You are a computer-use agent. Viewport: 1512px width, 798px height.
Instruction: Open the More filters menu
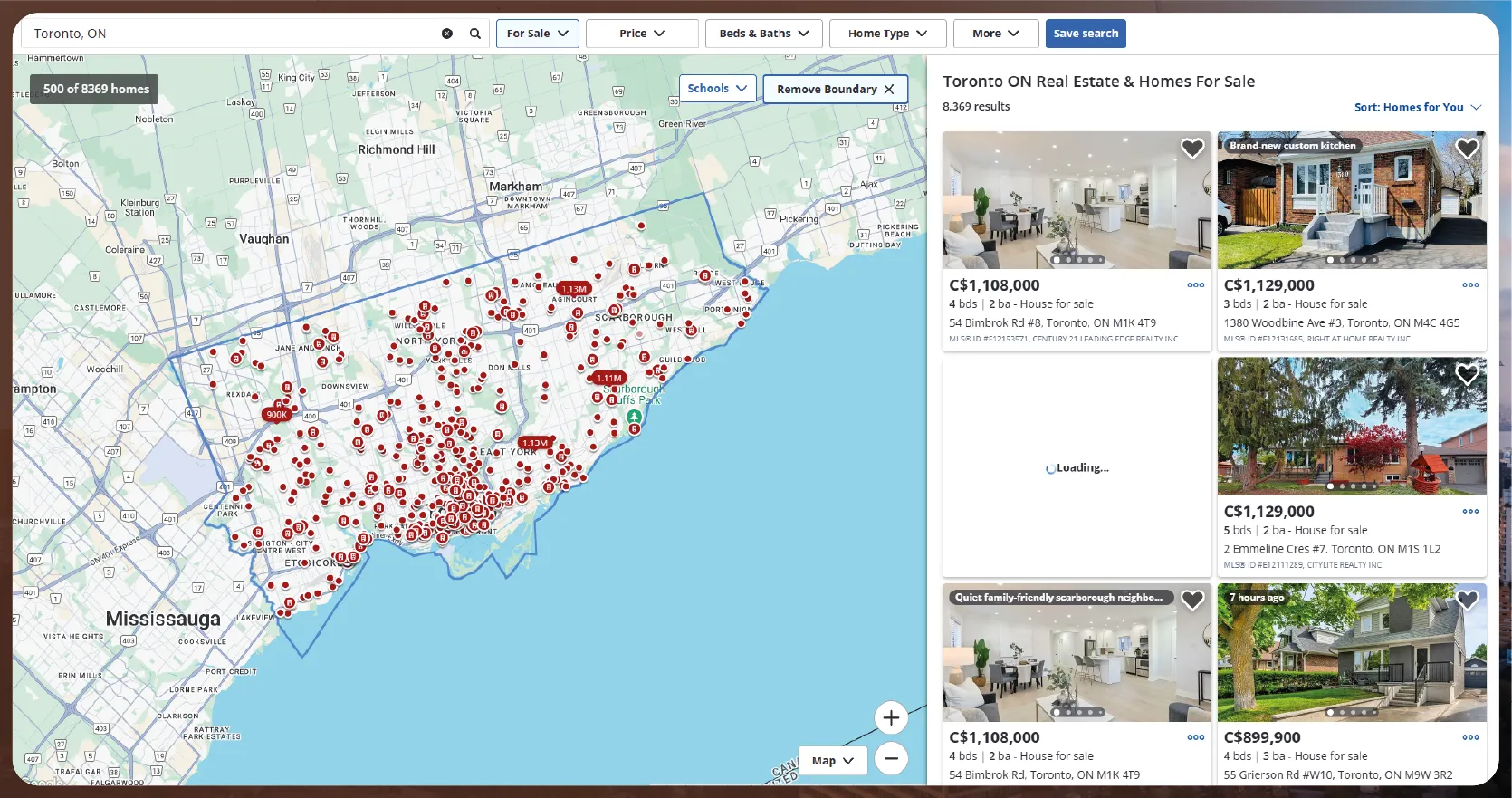[x=995, y=34]
